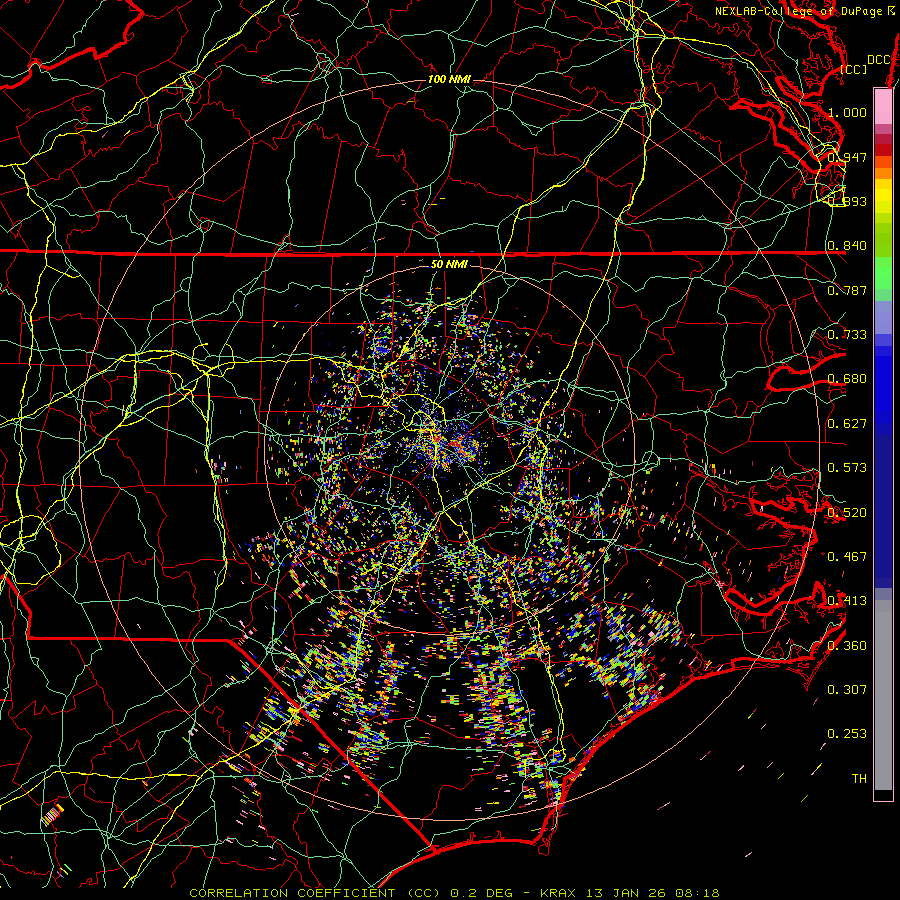The width and height of the screenshot is (900, 900).
Task: Click the 0.253 legend value
Action: point(847,734)
